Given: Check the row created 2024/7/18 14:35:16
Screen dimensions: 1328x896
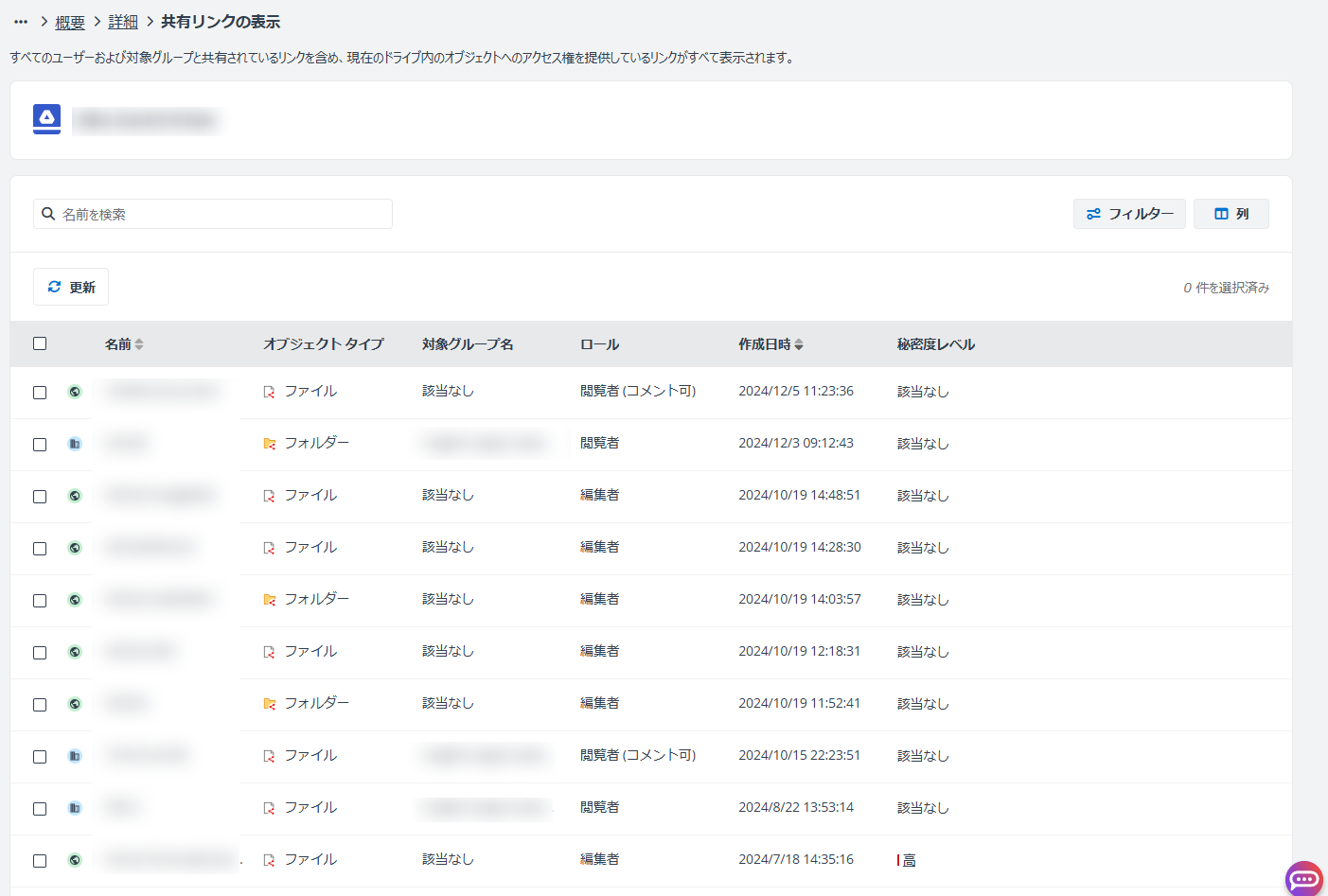Looking at the screenshot, I should pos(40,861).
